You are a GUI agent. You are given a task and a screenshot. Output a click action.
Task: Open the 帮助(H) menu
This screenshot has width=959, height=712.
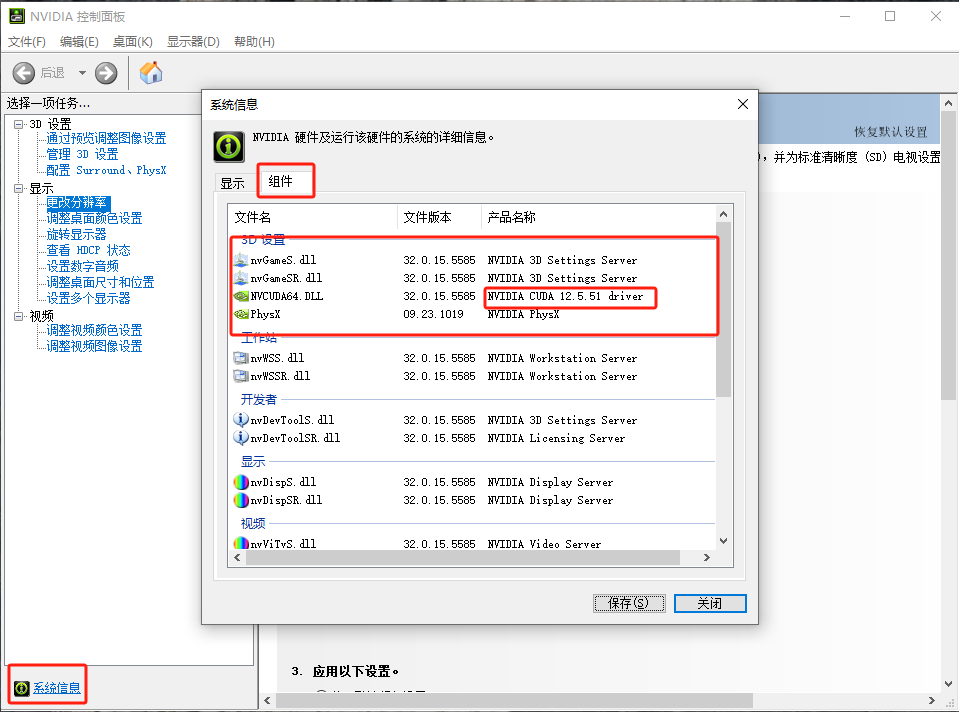254,42
